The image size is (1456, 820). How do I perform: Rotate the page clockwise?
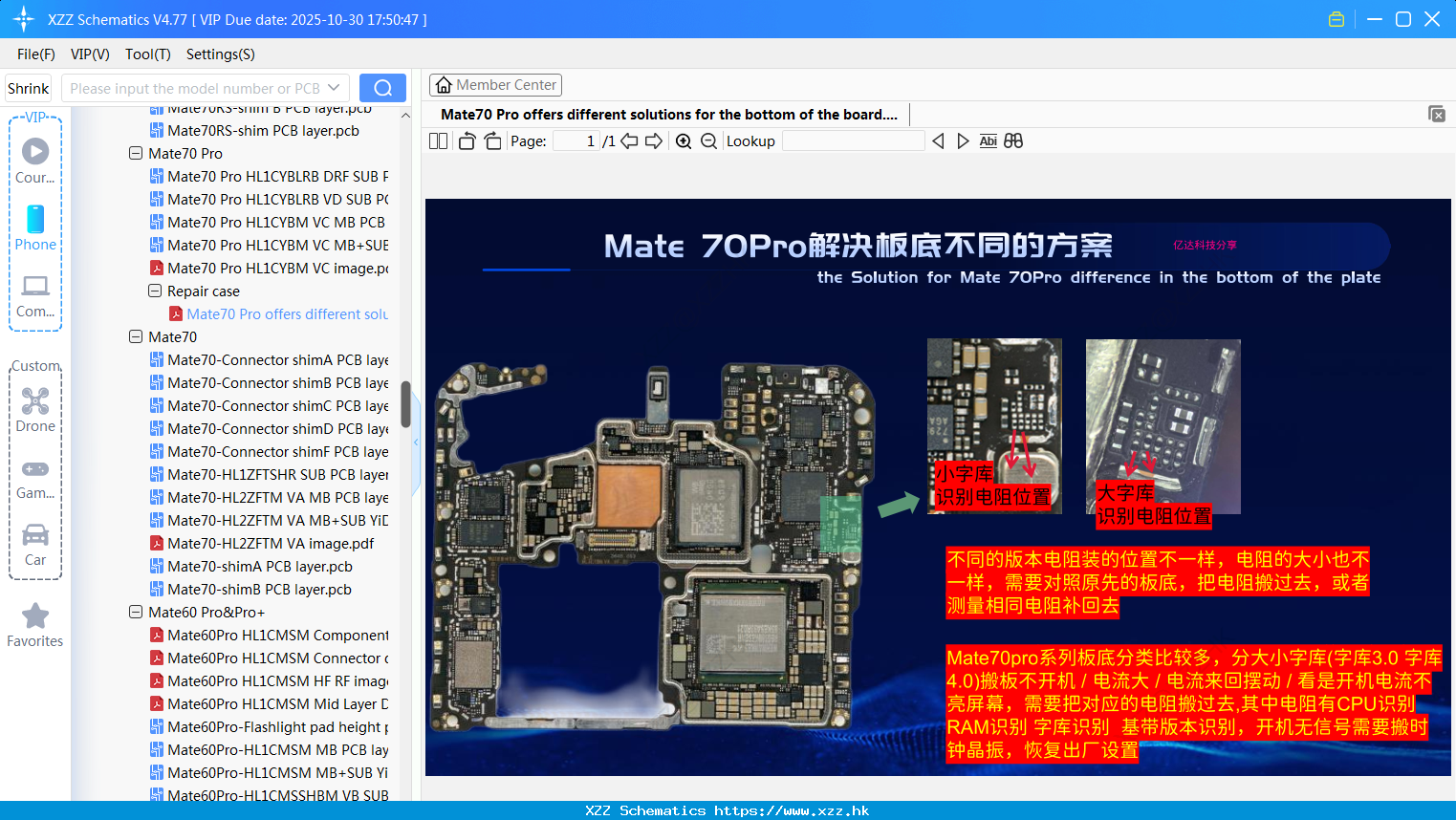pos(492,141)
